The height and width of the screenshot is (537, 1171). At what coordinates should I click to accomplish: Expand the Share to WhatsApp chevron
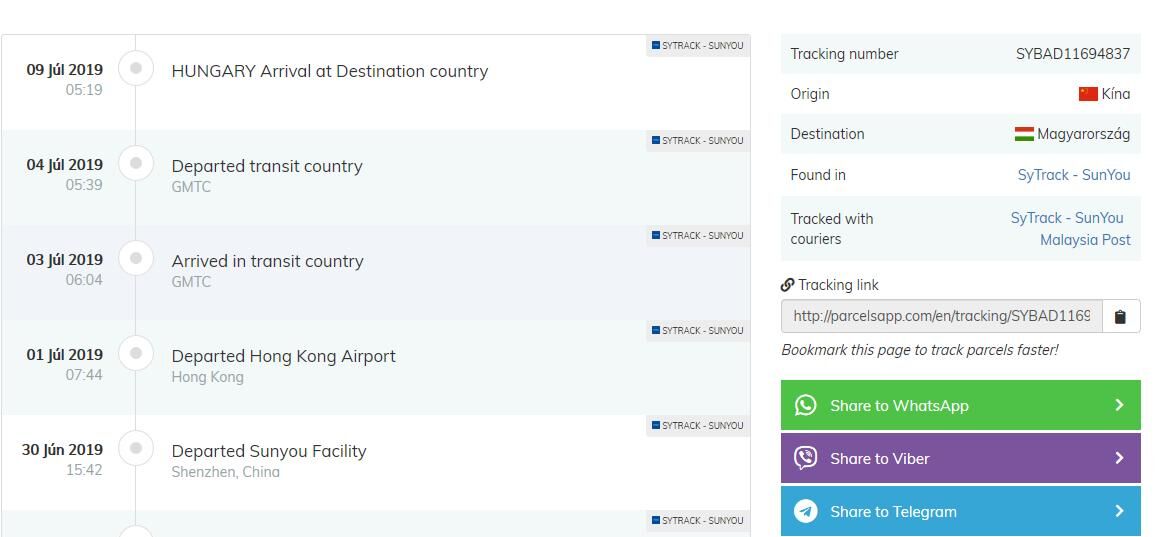click(1119, 405)
